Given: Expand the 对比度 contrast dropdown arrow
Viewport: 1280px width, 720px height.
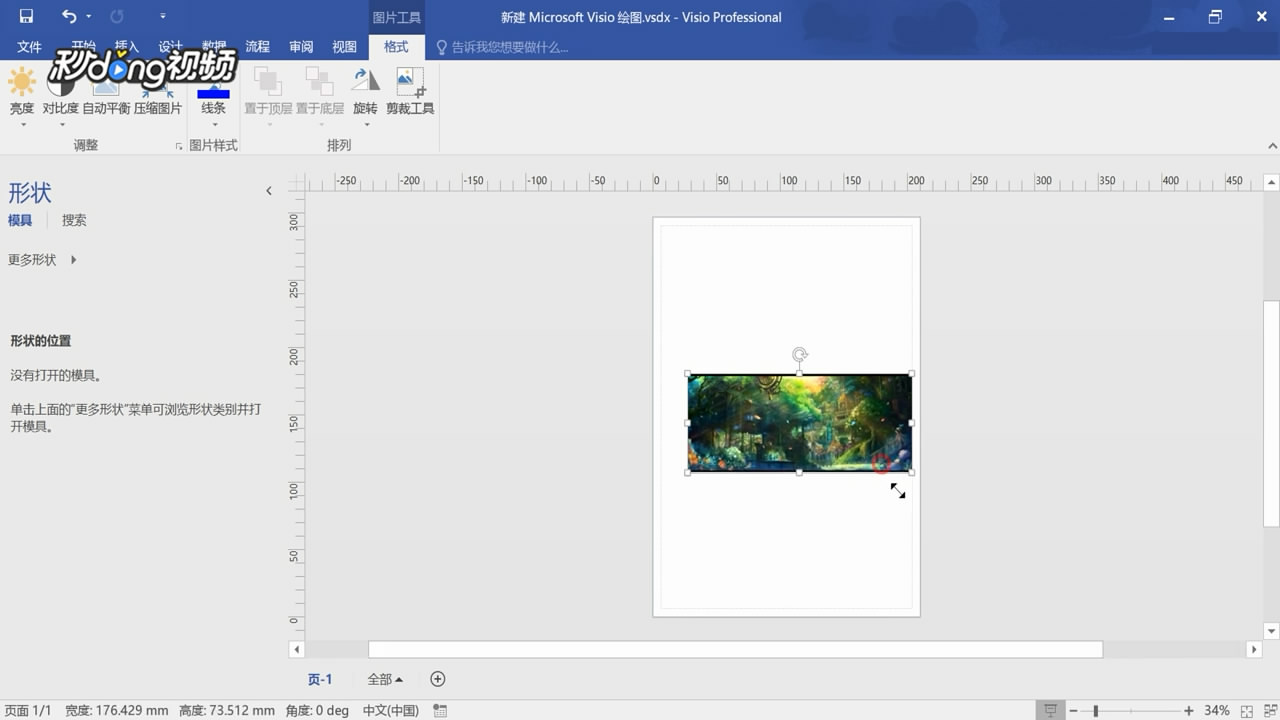Looking at the screenshot, I should pos(61,124).
